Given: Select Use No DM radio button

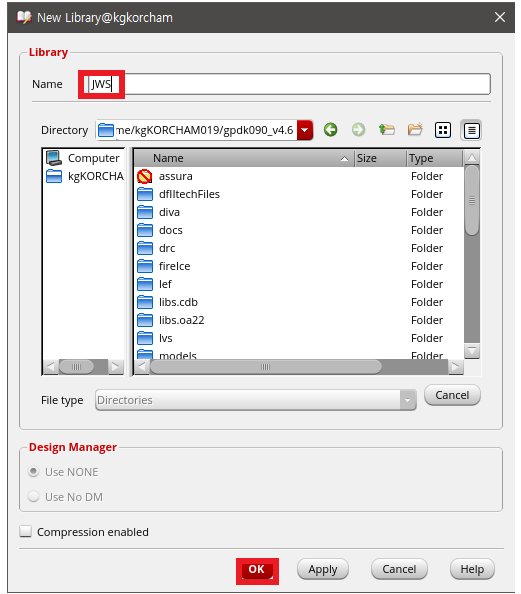Looking at the screenshot, I should point(34,497).
